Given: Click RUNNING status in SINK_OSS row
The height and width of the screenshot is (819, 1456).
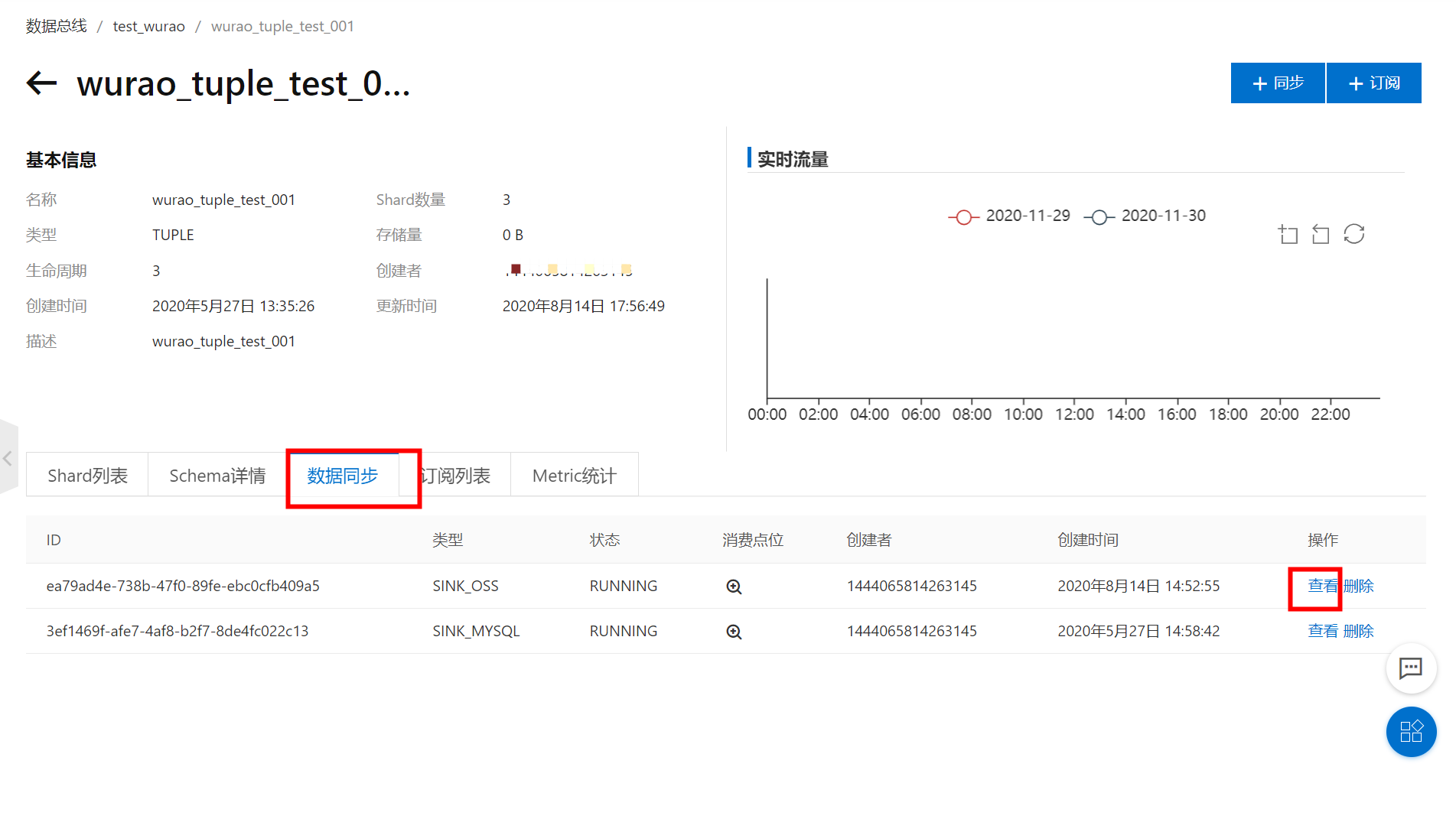Looking at the screenshot, I should pos(624,586).
